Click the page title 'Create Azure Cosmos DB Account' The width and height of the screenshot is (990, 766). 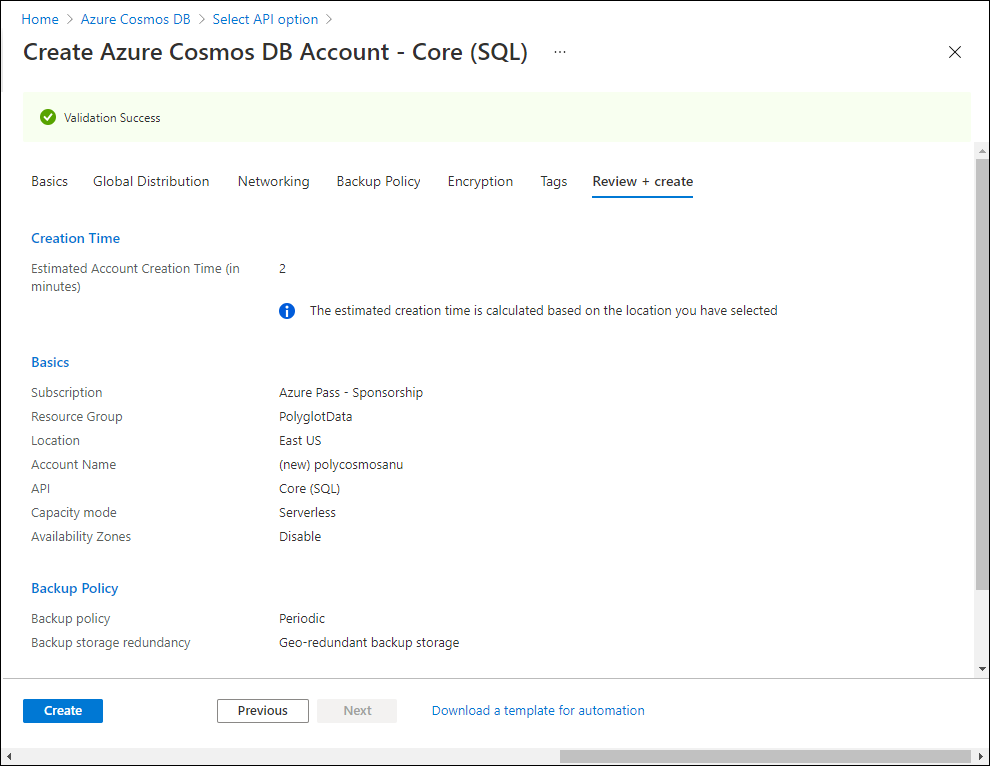(275, 52)
